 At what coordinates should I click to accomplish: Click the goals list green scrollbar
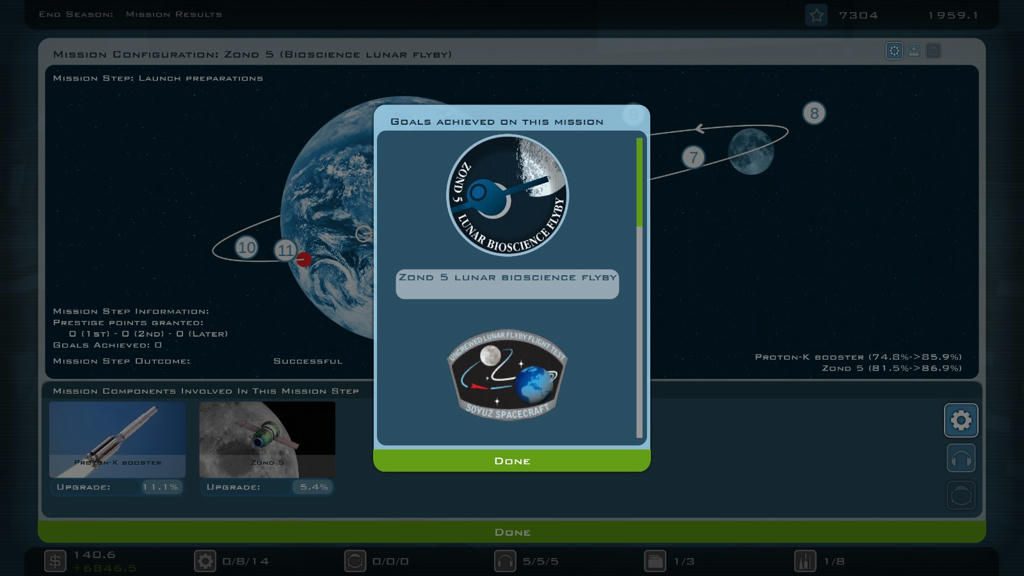tap(639, 182)
